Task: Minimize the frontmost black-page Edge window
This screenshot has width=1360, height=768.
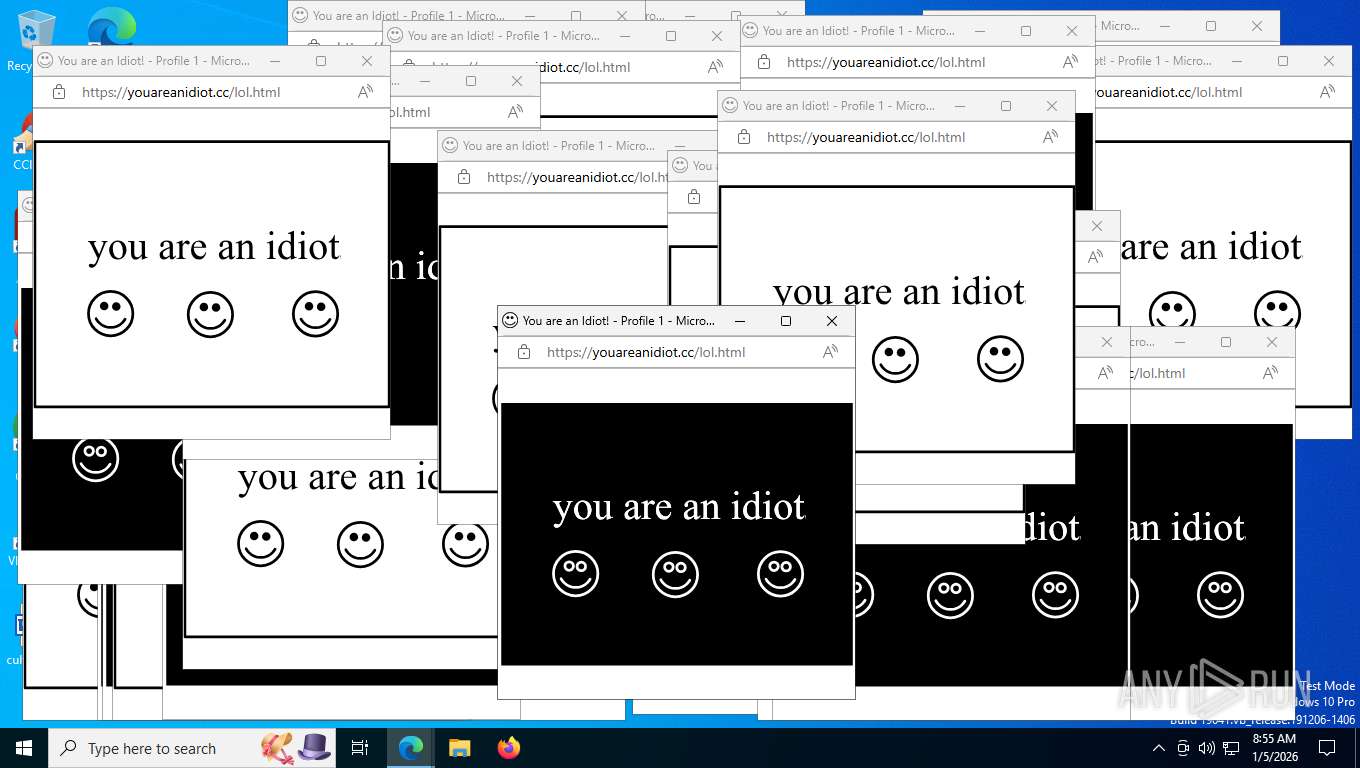Action: (740, 321)
